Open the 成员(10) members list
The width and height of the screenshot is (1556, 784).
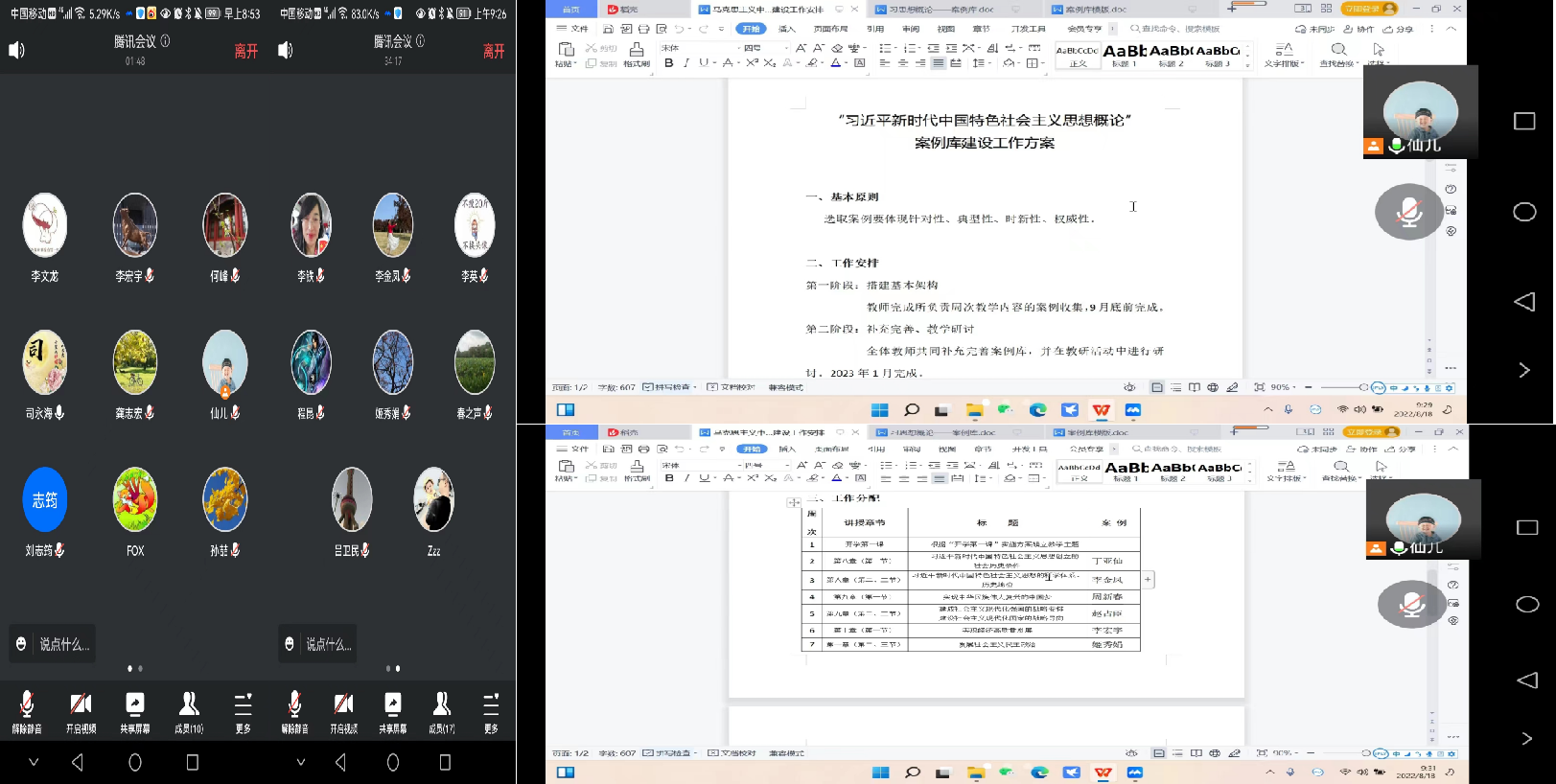(x=189, y=712)
